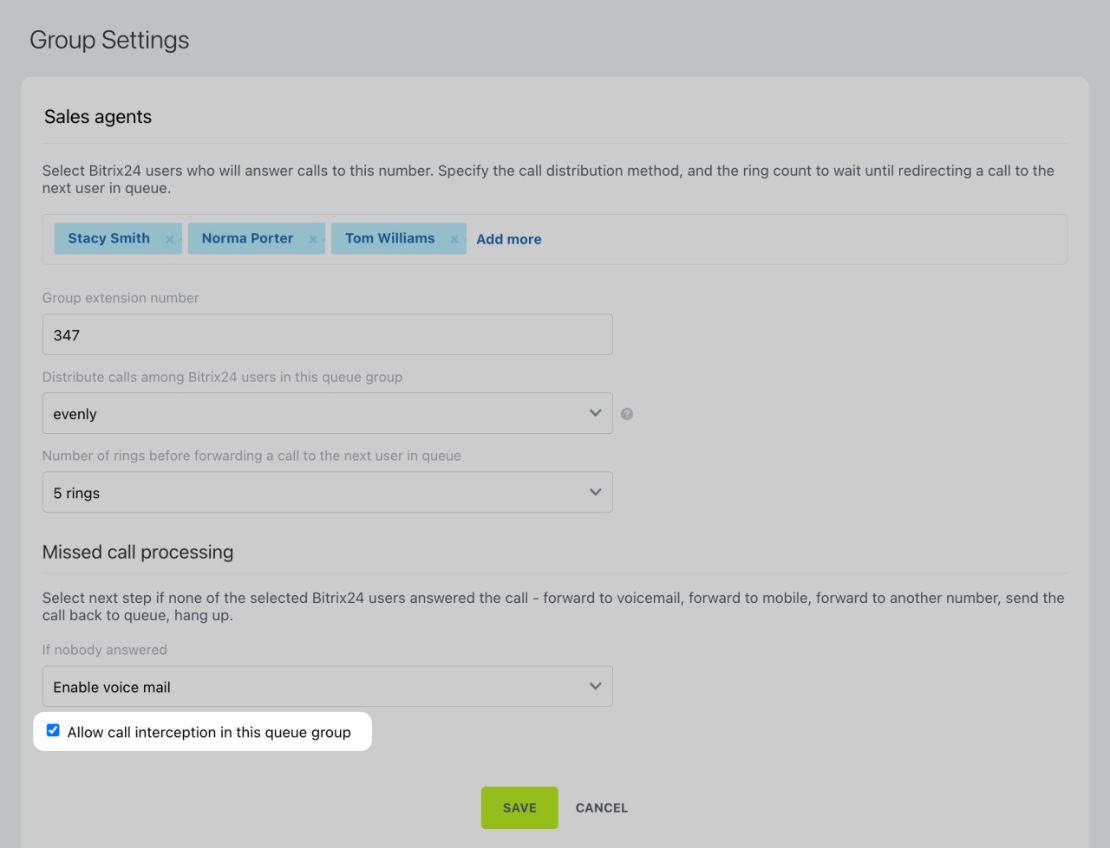Save the group settings

pyautogui.click(x=520, y=808)
